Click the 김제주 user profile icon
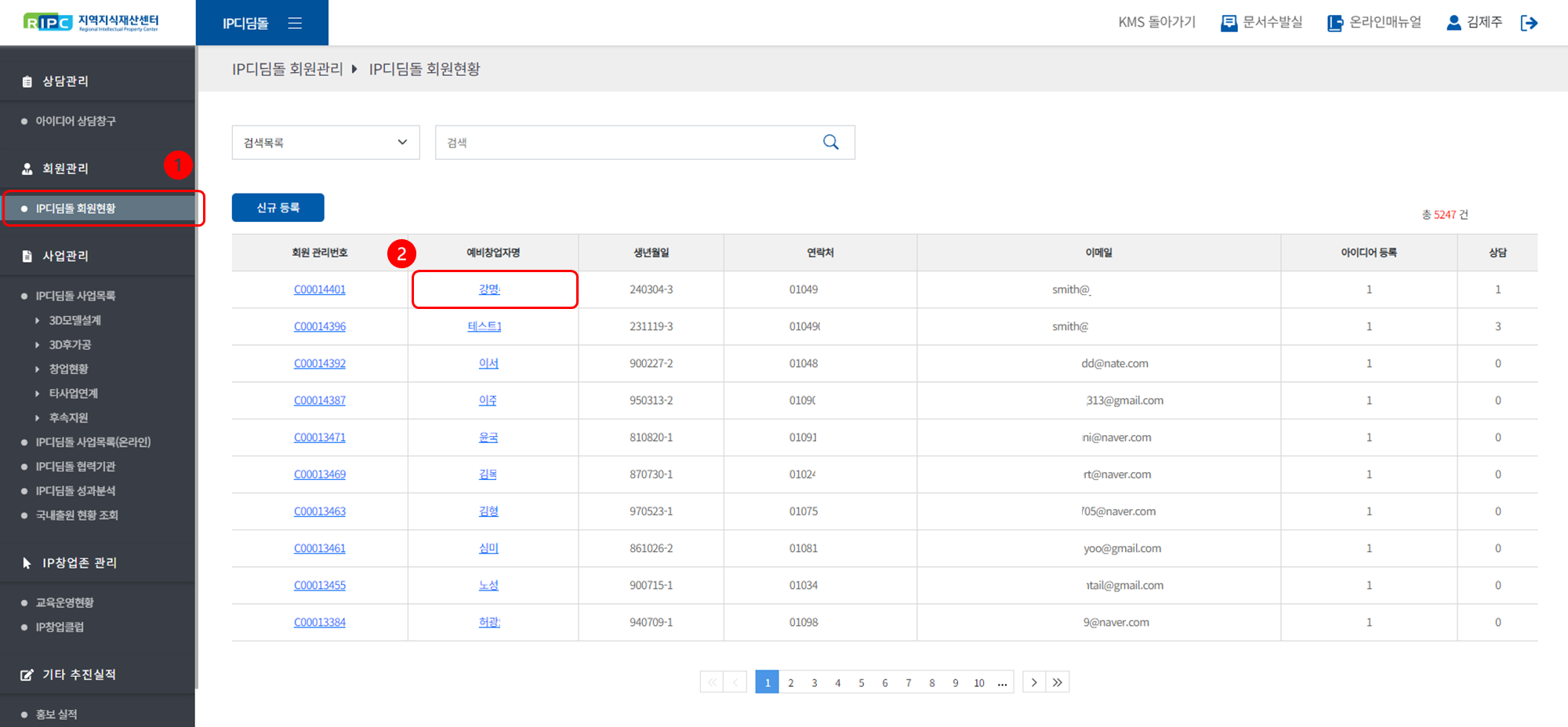The height and width of the screenshot is (727, 1568). (x=1454, y=23)
